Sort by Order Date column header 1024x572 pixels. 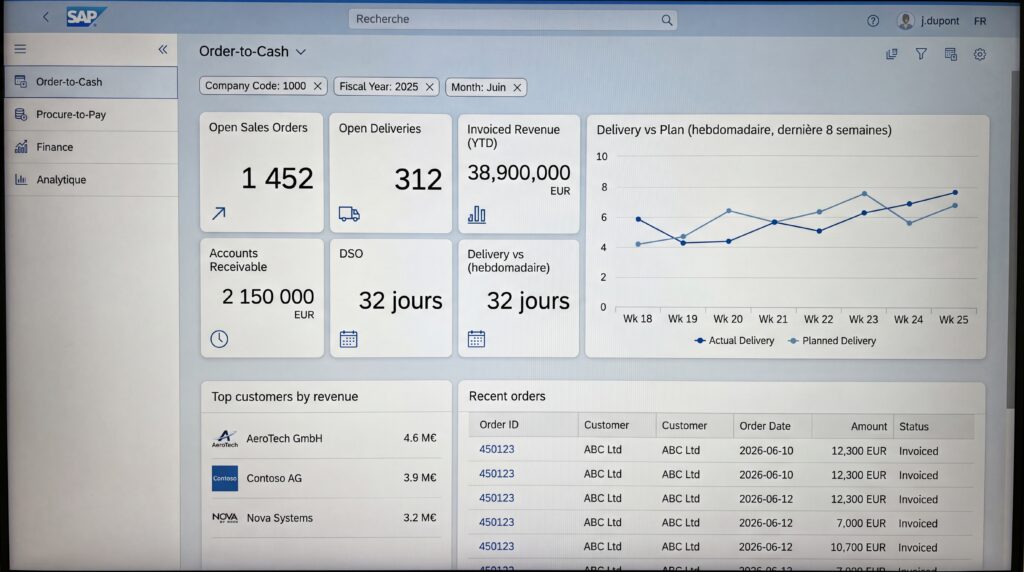click(x=773, y=426)
